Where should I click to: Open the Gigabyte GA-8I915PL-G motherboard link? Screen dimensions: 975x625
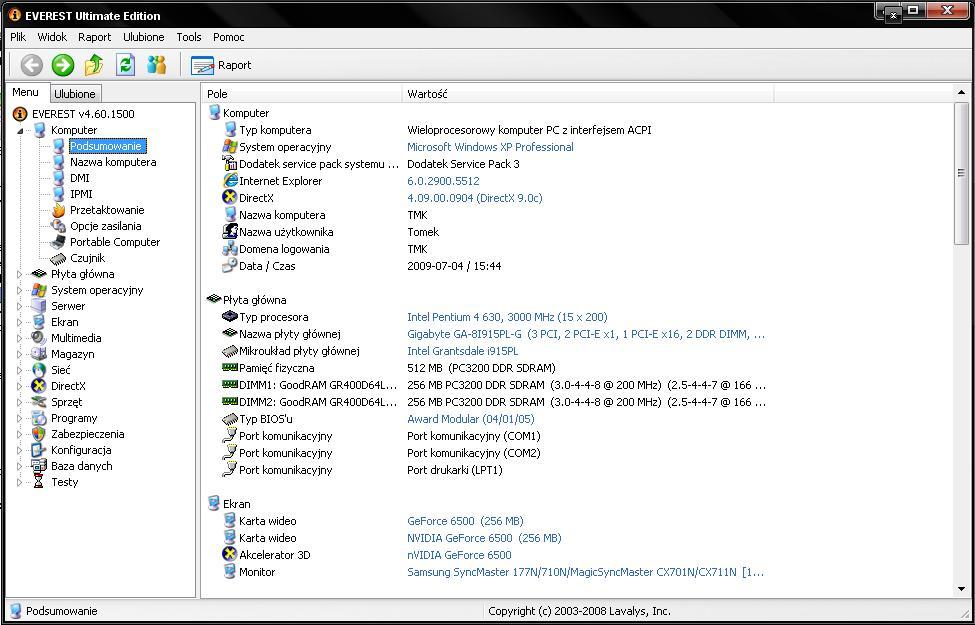[x=586, y=334]
